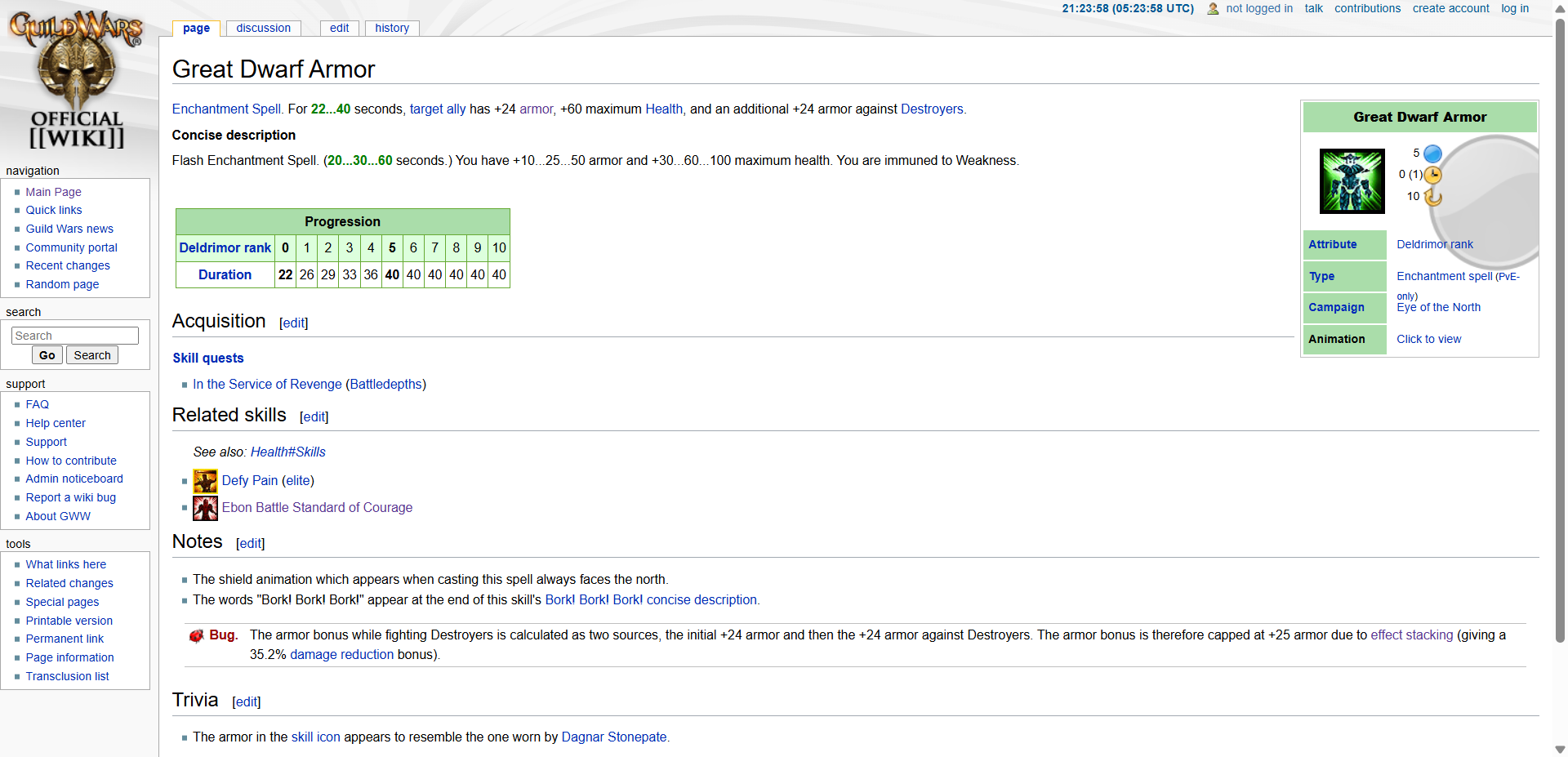The image size is (1568, 757).
Task: Click the Go button under the search box
Action: point(47,355)
